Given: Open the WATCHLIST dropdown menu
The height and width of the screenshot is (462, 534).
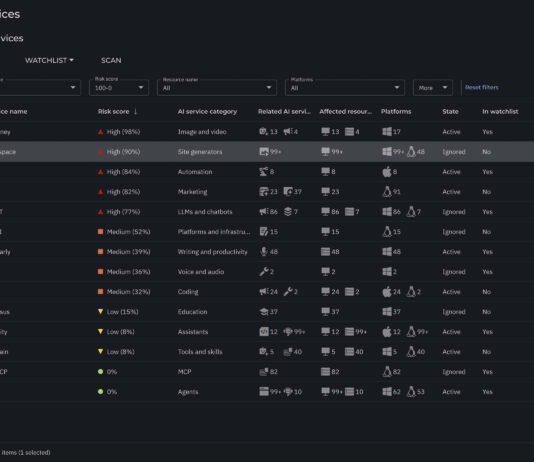Looking at the screenshot, I should pos(49,60).
